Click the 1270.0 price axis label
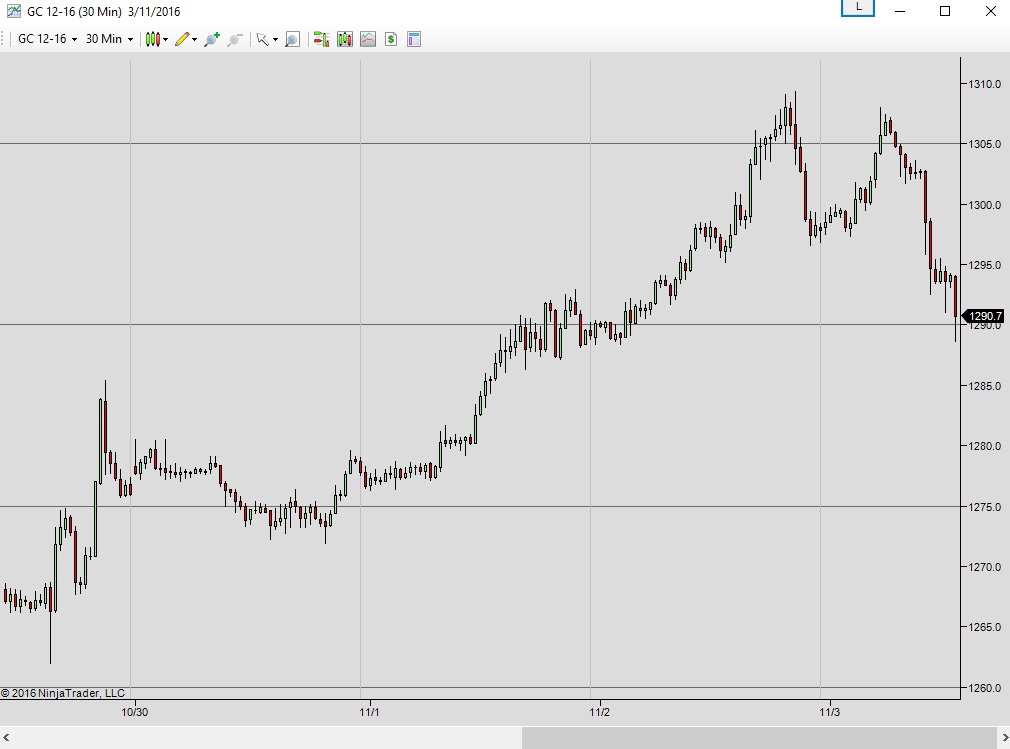This screenshot has width=1010, height=749. [985, 567]
